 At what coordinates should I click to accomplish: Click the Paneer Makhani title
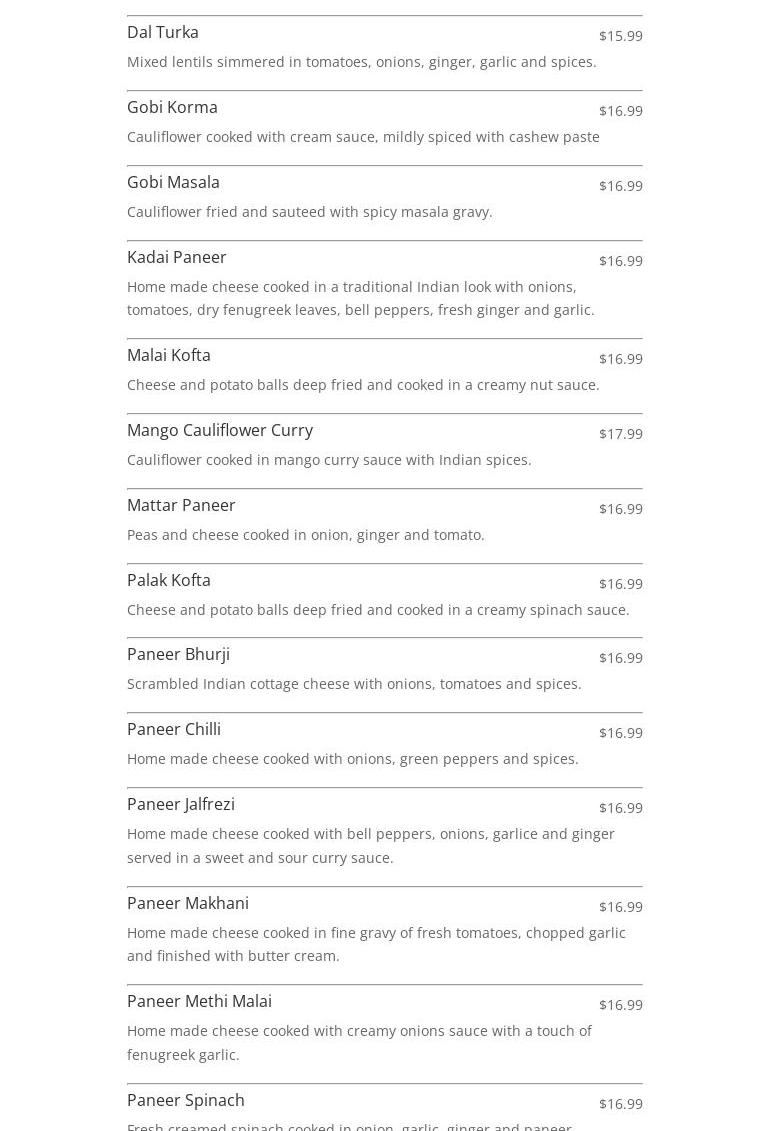pos(188,904)
